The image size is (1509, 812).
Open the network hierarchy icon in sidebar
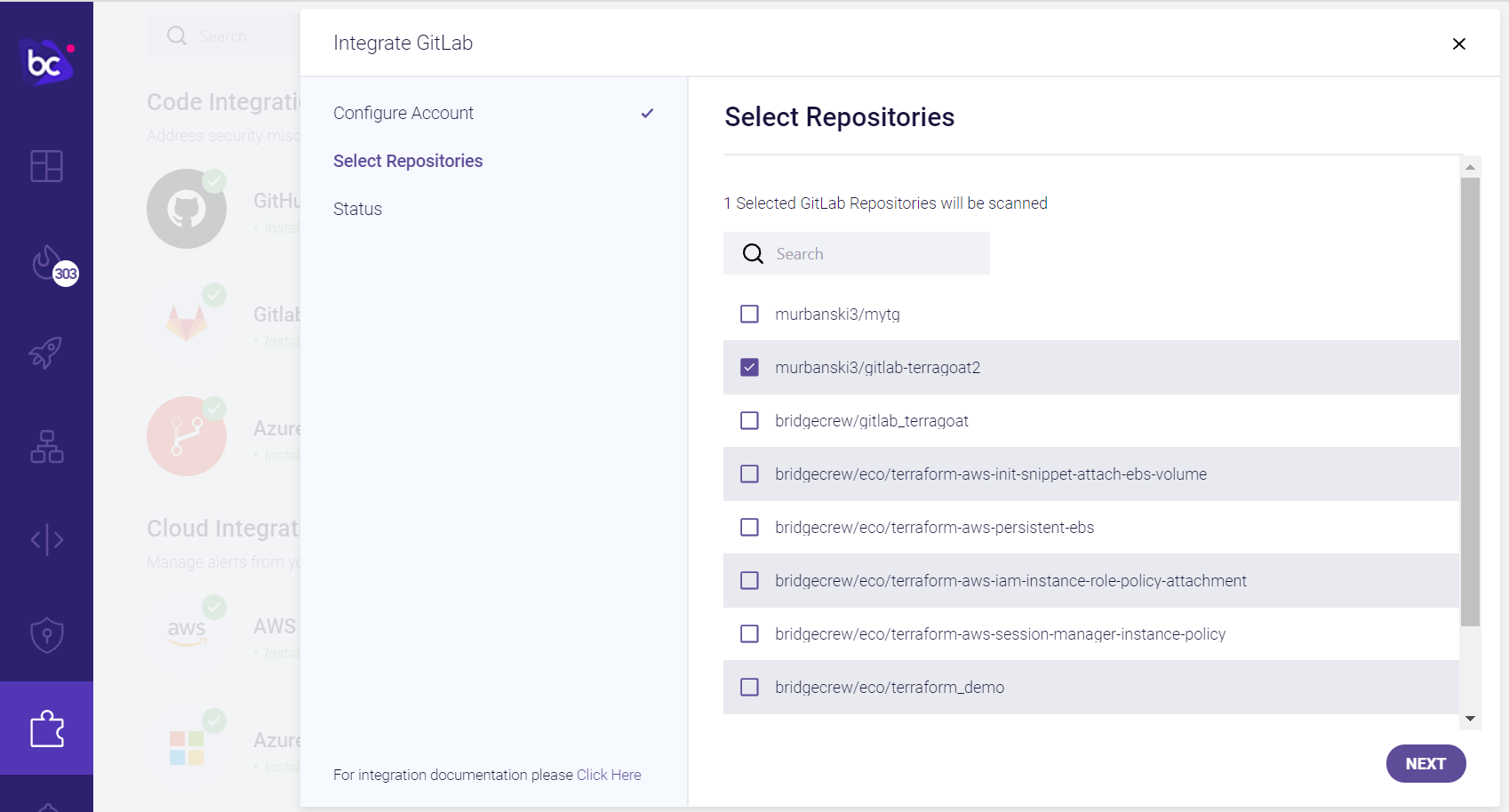point(47,447)
